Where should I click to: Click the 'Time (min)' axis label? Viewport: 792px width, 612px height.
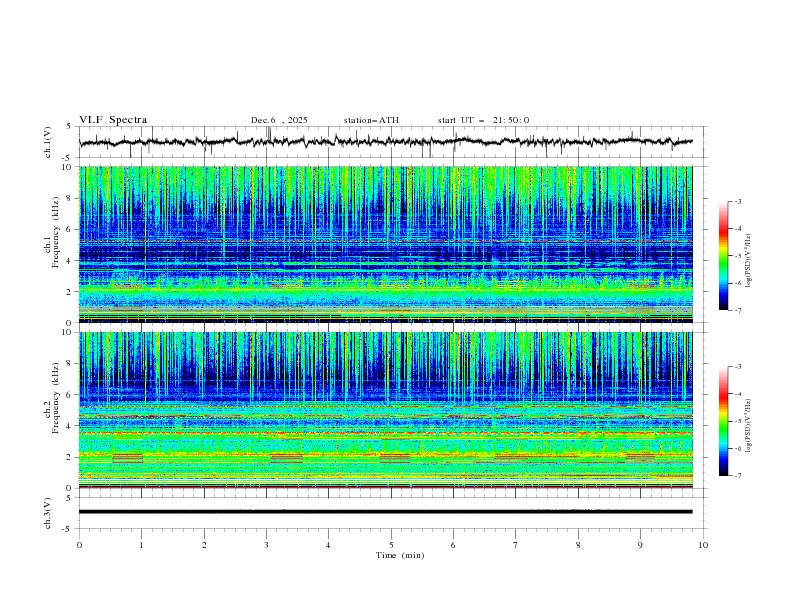pyautogui.click(x=400, y=555)
